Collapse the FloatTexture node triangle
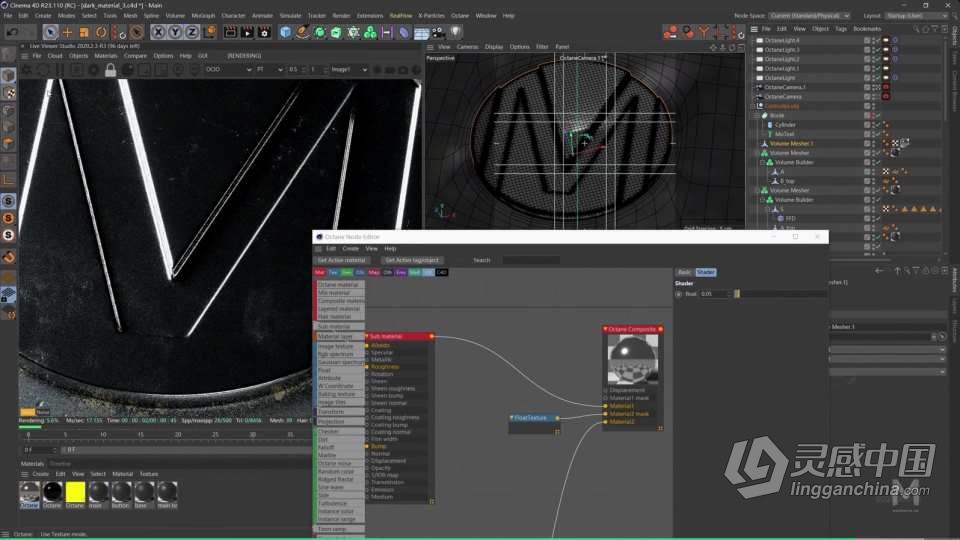 point(512,418)
